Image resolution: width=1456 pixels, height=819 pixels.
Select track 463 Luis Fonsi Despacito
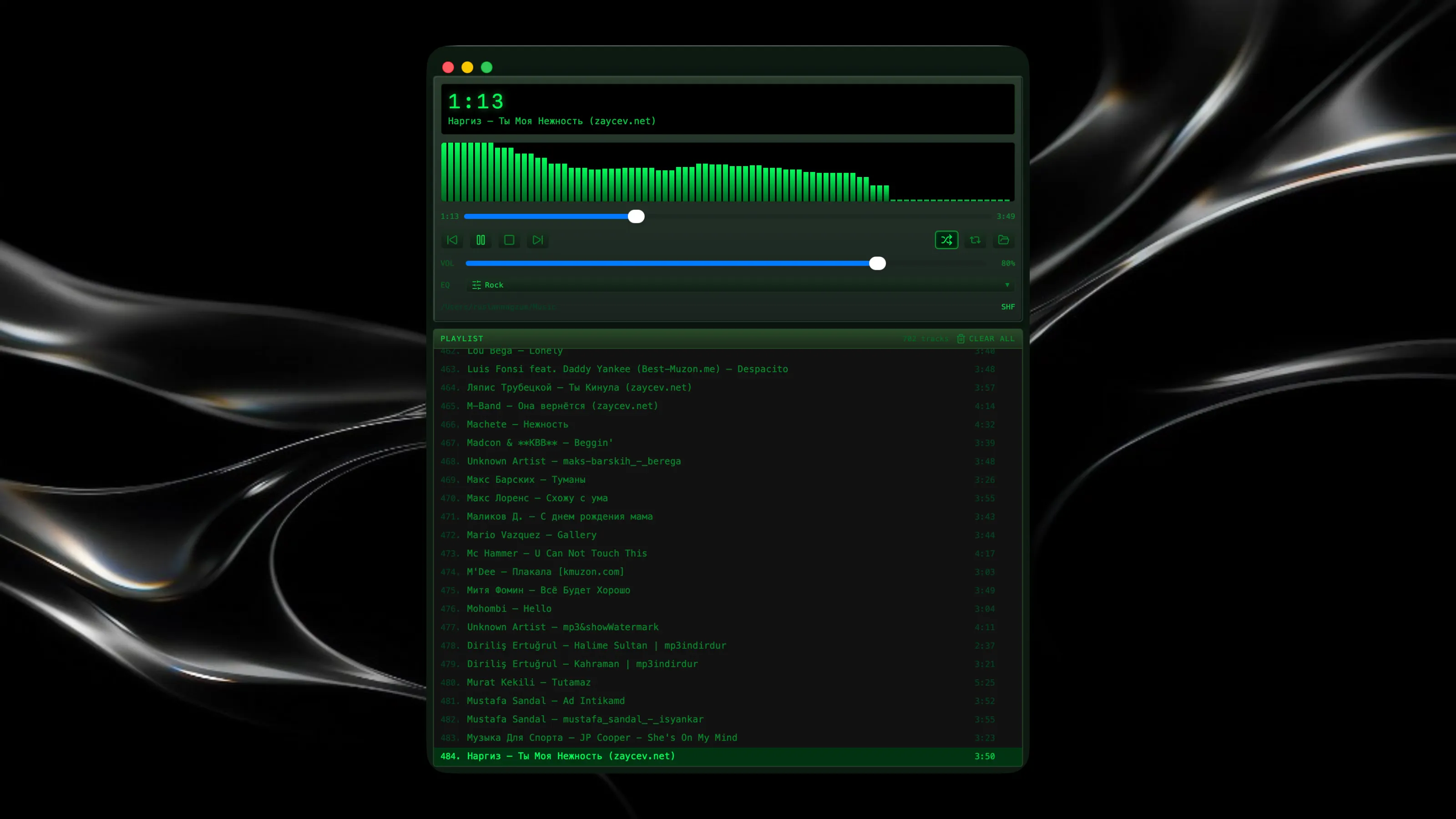pyautogui.click(x=728, y=369)
